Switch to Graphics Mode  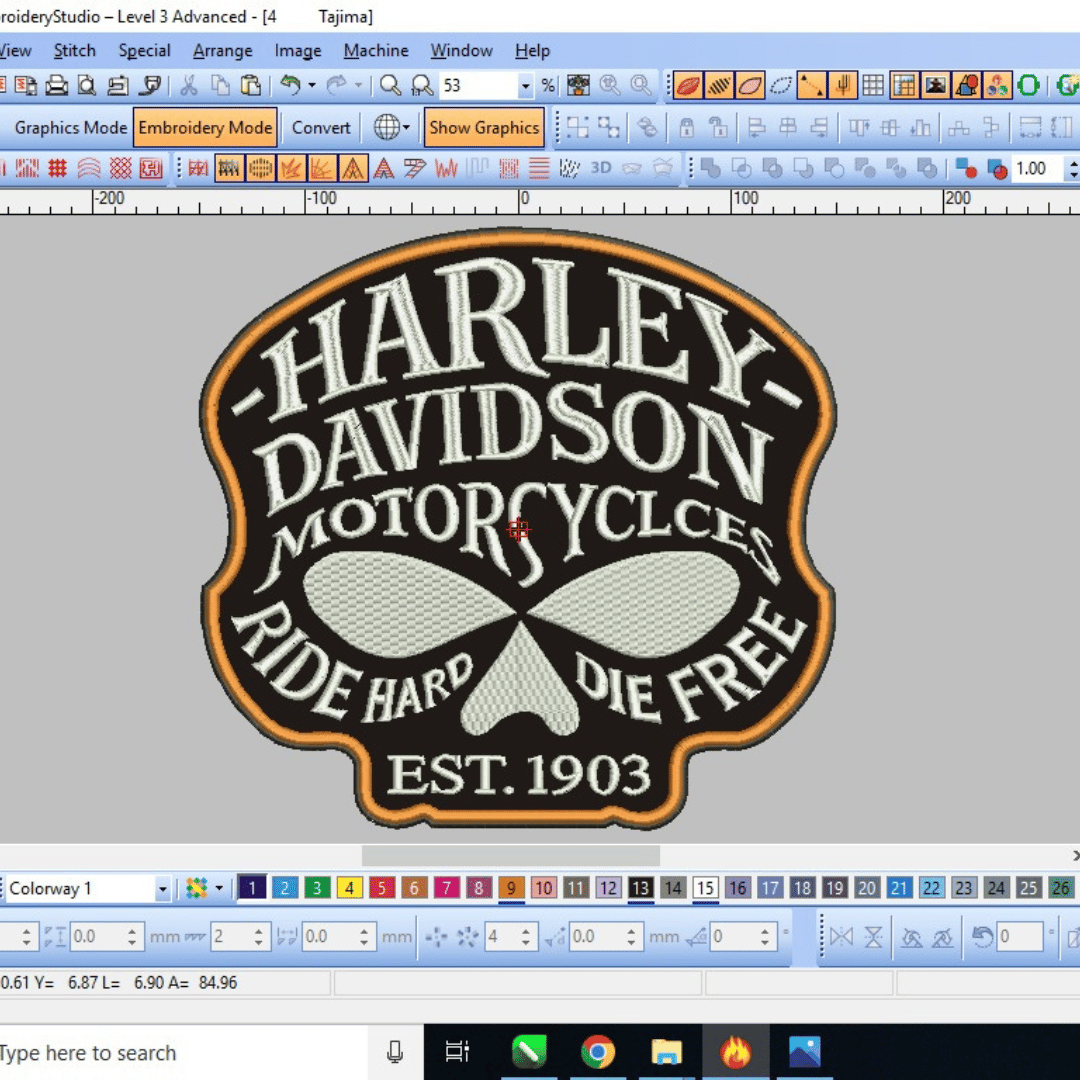click(70, 127)
